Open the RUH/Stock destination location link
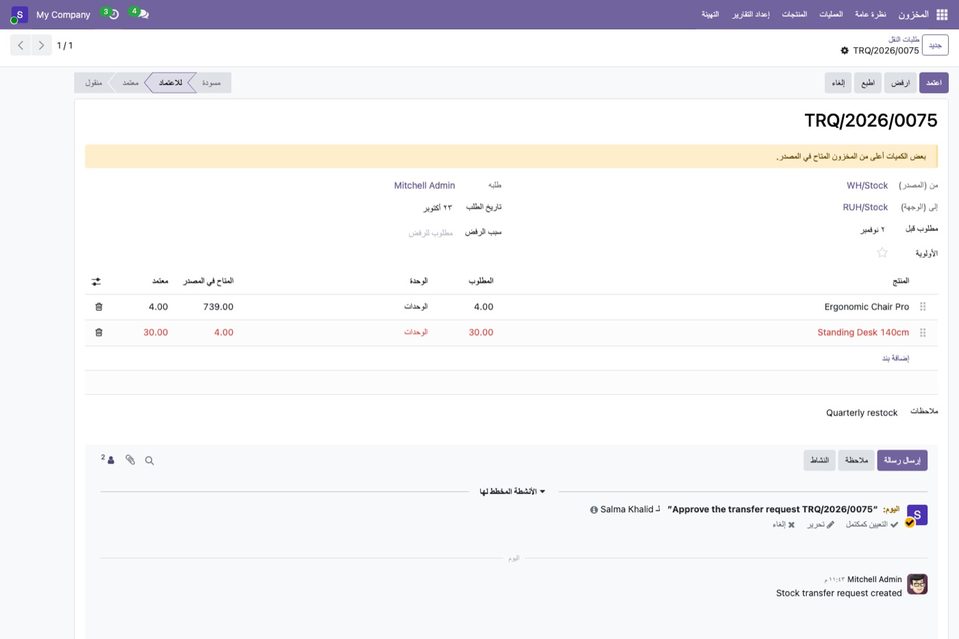 [x=865, y=207]
